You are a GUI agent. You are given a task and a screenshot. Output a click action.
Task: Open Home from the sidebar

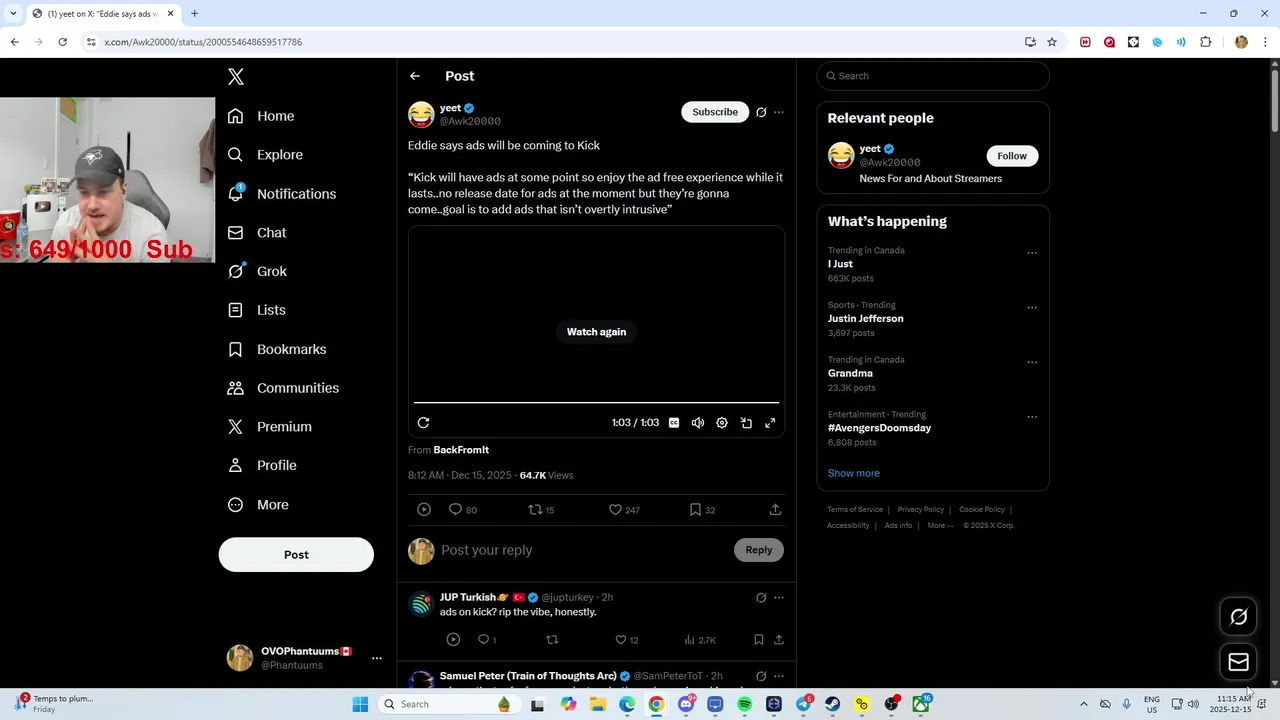(261, 116)
